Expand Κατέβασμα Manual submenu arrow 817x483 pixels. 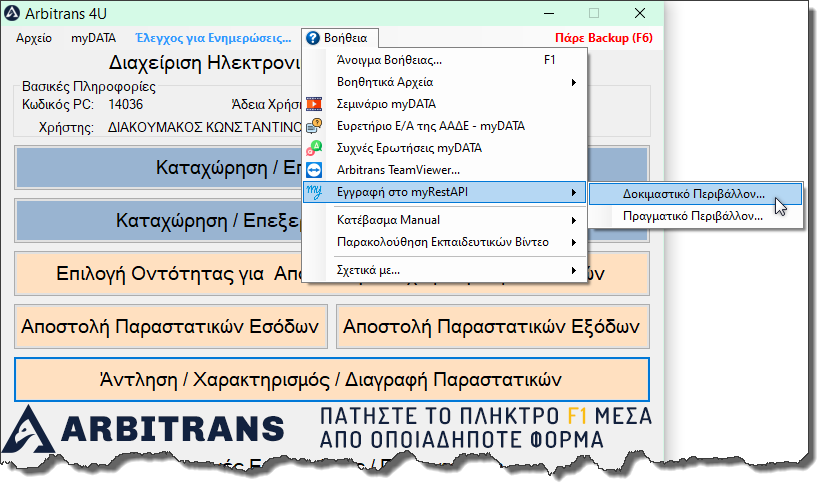point(574,220)
